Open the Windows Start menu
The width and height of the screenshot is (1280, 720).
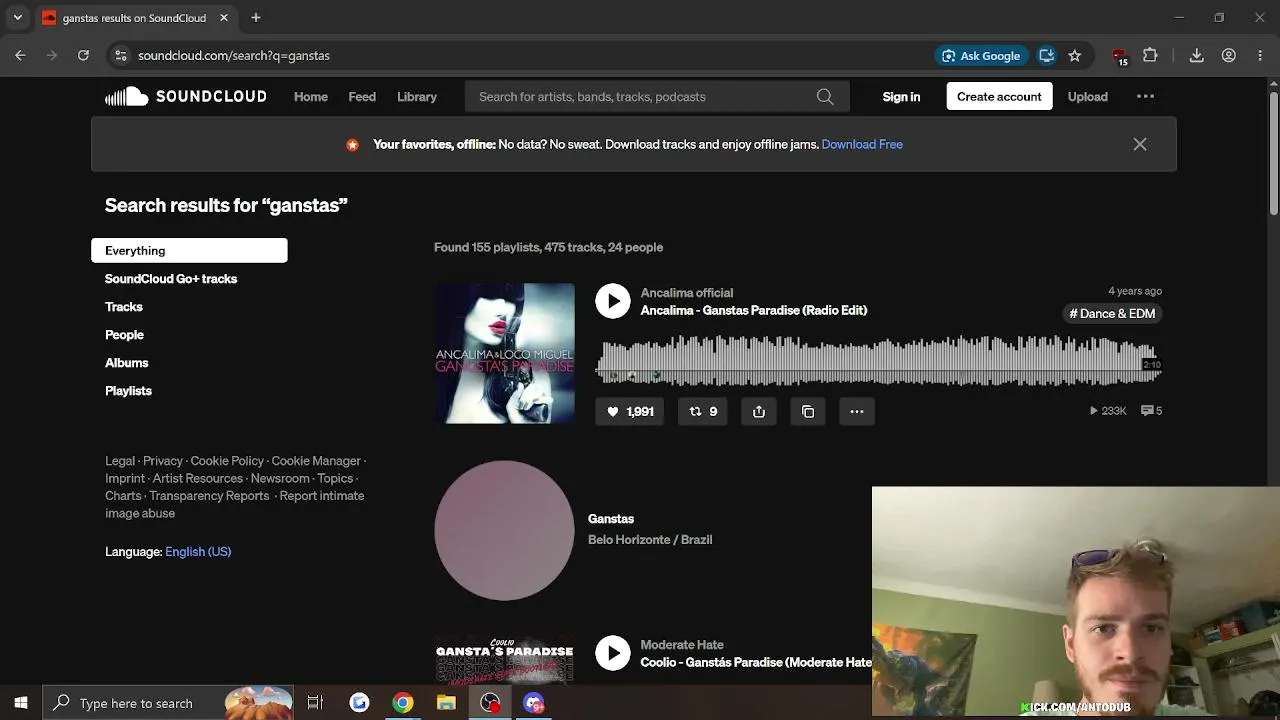pos(21,703)
